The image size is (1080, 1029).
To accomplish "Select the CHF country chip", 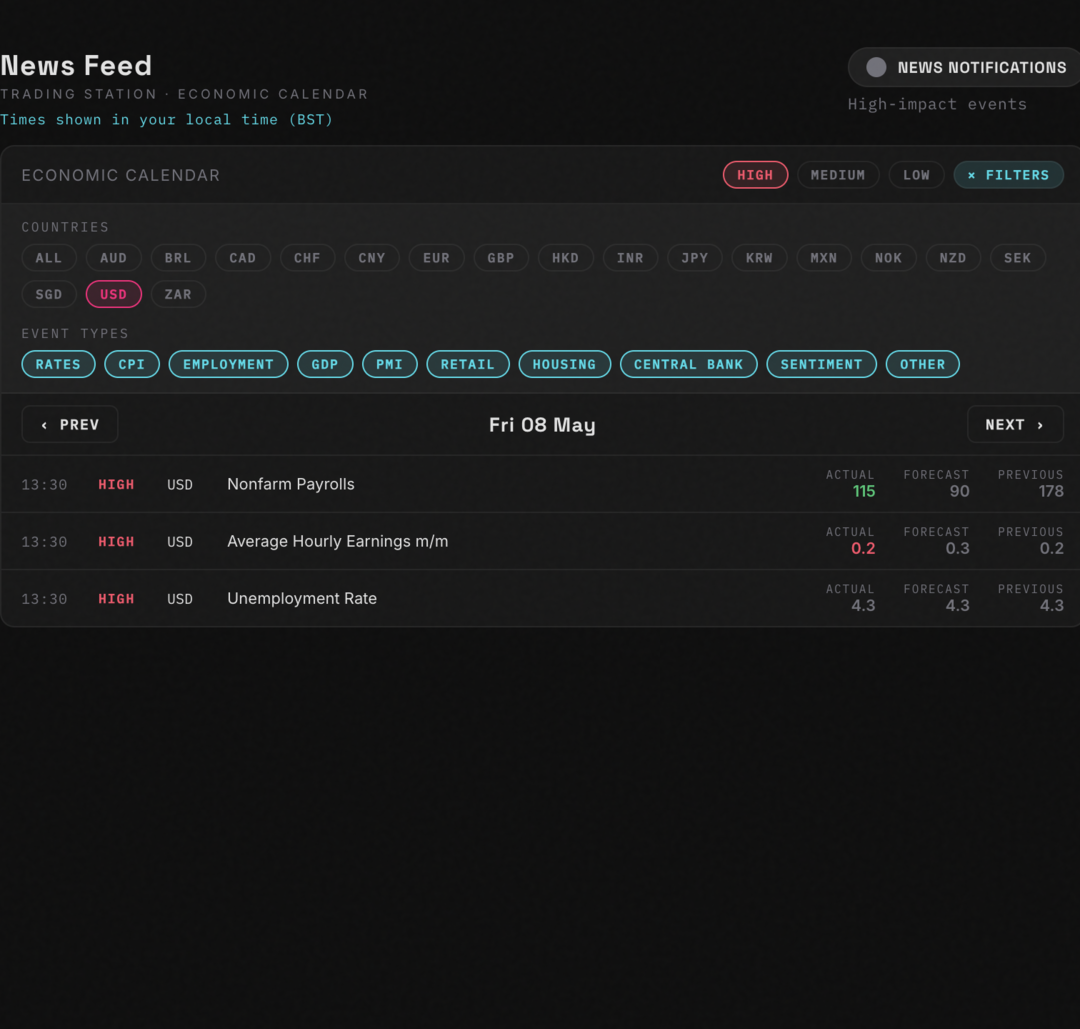I will (307, 258).
